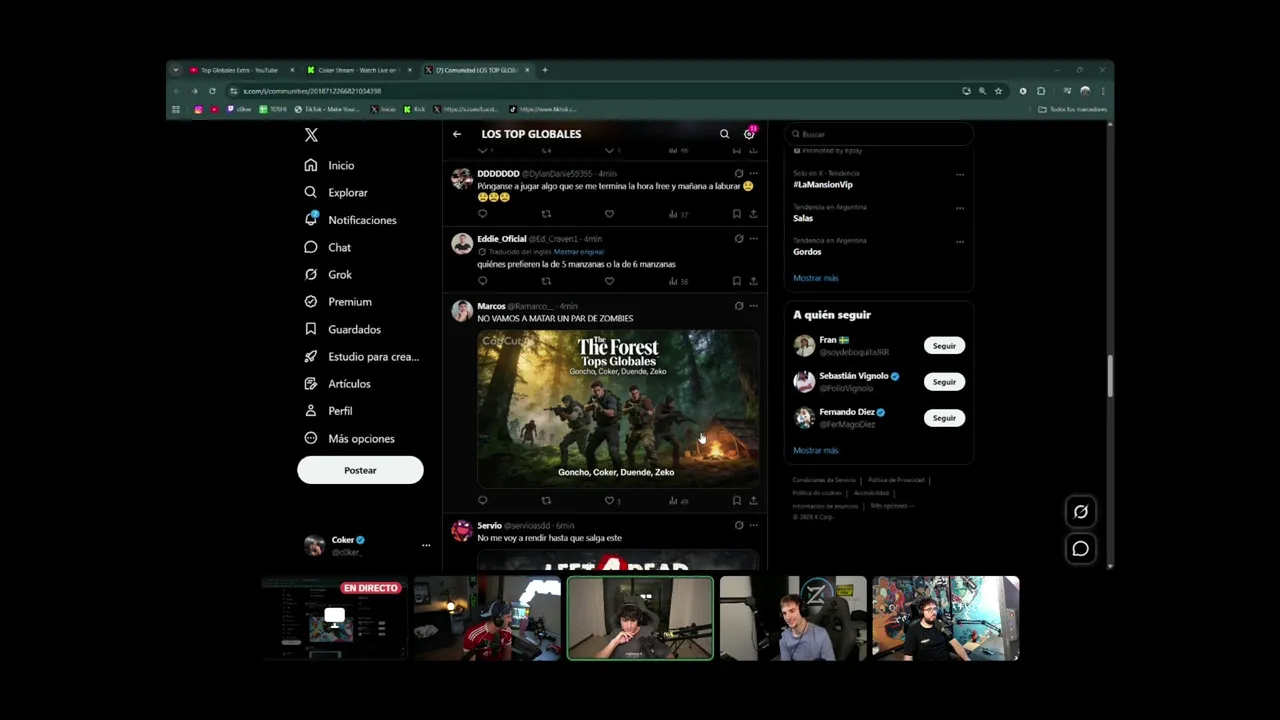Viewport: 1280px width, 720px height.
Task: Click Mostrar original on Eddie_Oficial's post
Action: (x=579, y=252)
